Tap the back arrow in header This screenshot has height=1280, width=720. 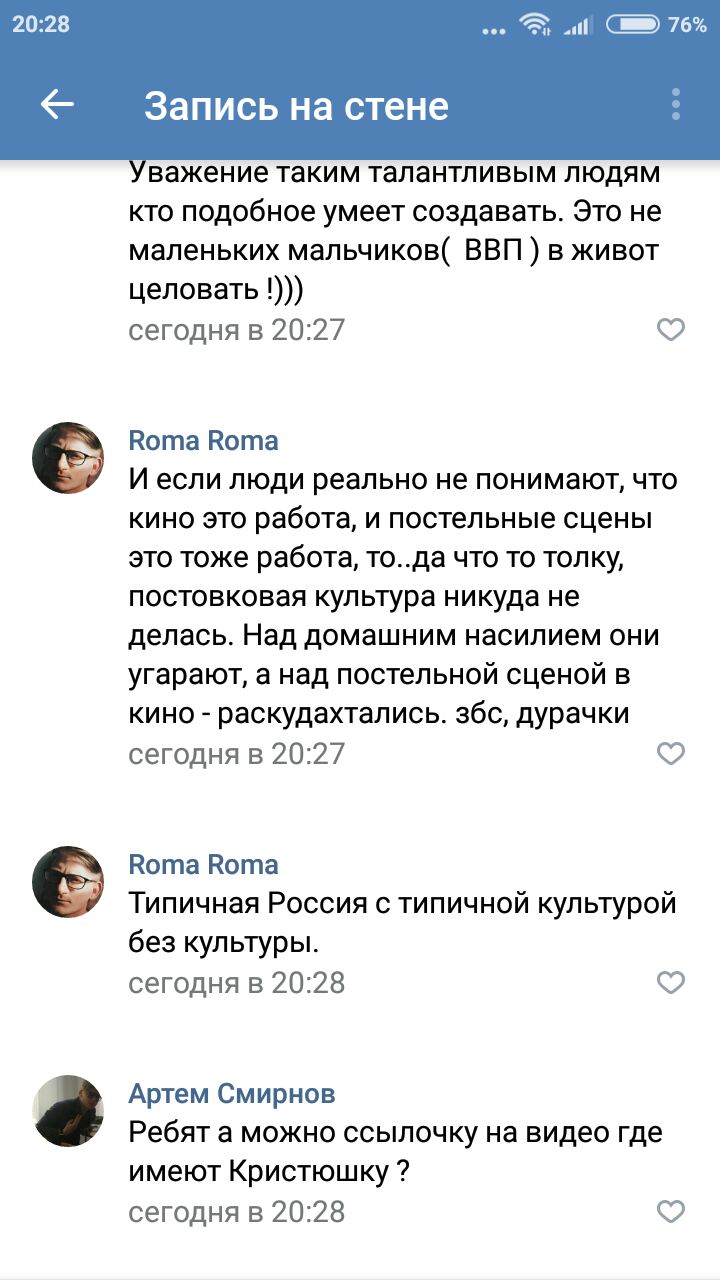pyautogui.click(x=57, y=104)
